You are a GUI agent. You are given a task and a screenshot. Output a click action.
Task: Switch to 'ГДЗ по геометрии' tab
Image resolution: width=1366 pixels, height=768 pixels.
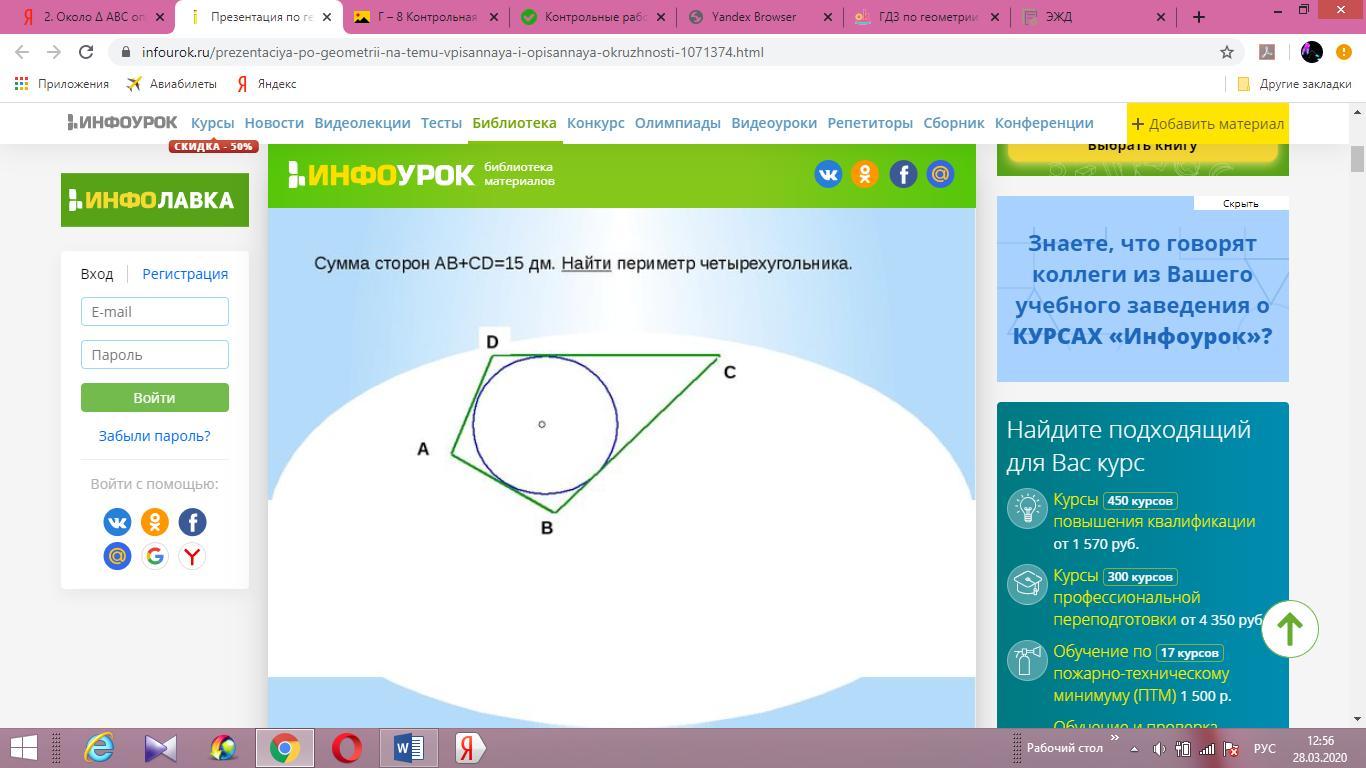tap(926, 17)
